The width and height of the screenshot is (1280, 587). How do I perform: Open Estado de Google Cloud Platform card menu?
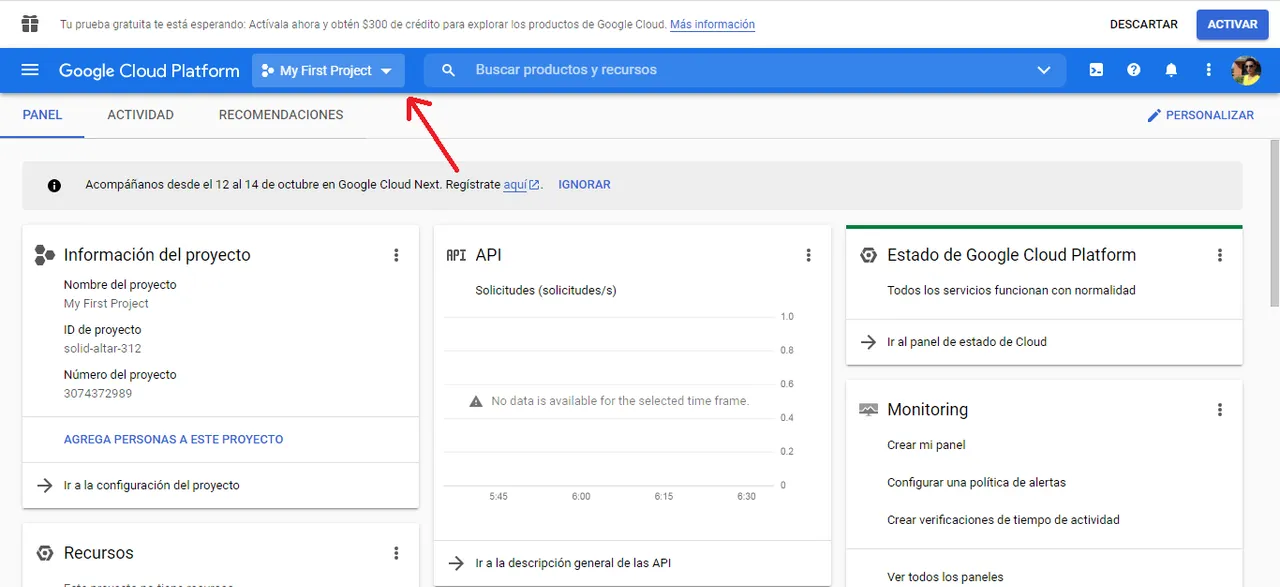tap(1220, 255)
